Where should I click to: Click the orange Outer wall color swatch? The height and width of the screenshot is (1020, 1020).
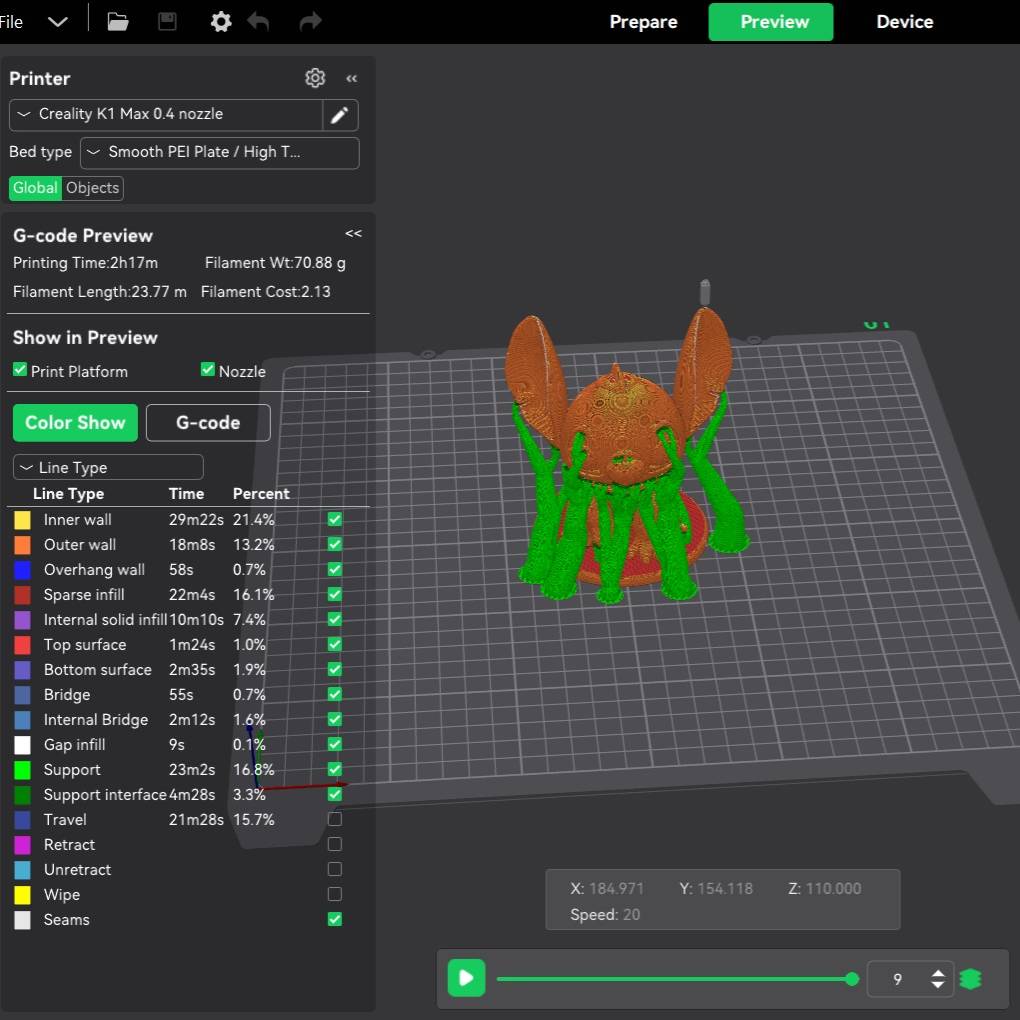coord(22,545)
